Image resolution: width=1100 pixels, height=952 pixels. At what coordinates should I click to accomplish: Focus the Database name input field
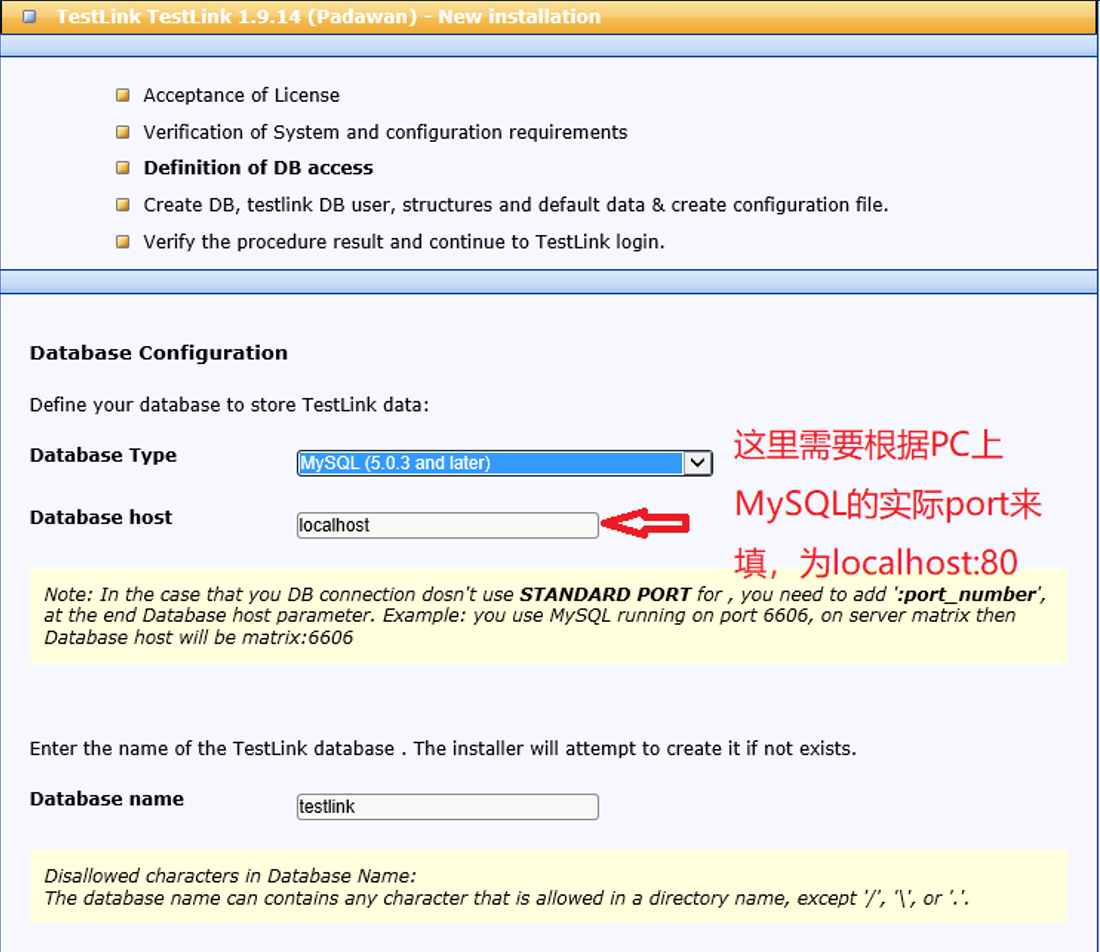(448, 807)
